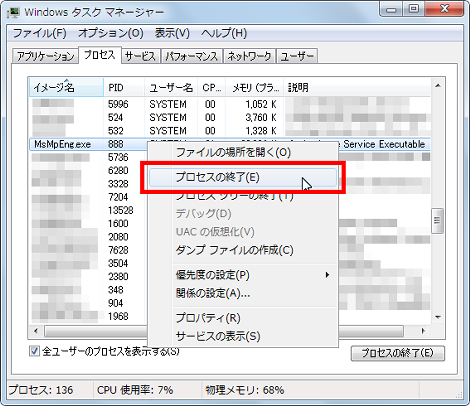Click the horizontal scrollbar left arrow
The width and height of the screenshot is (470, 406).
point(36,331)
